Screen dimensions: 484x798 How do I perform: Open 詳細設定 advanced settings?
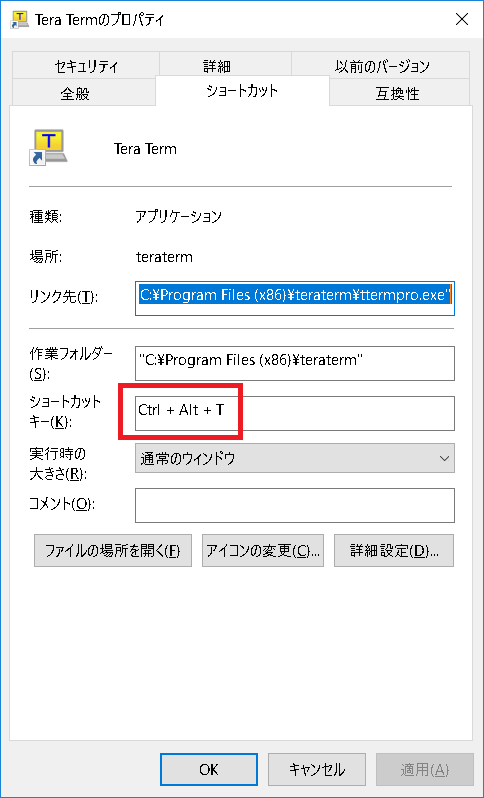(x=394, y=551)
